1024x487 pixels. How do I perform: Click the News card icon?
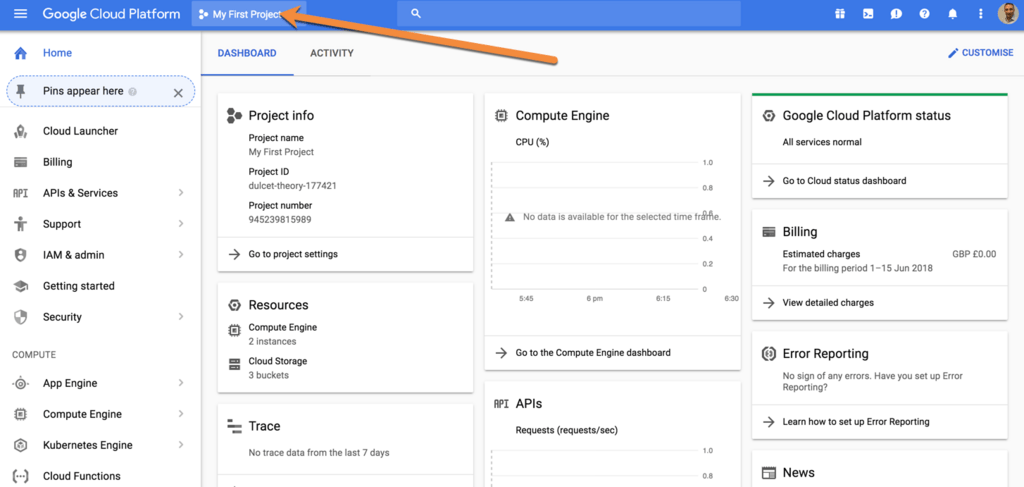(769, 473)
